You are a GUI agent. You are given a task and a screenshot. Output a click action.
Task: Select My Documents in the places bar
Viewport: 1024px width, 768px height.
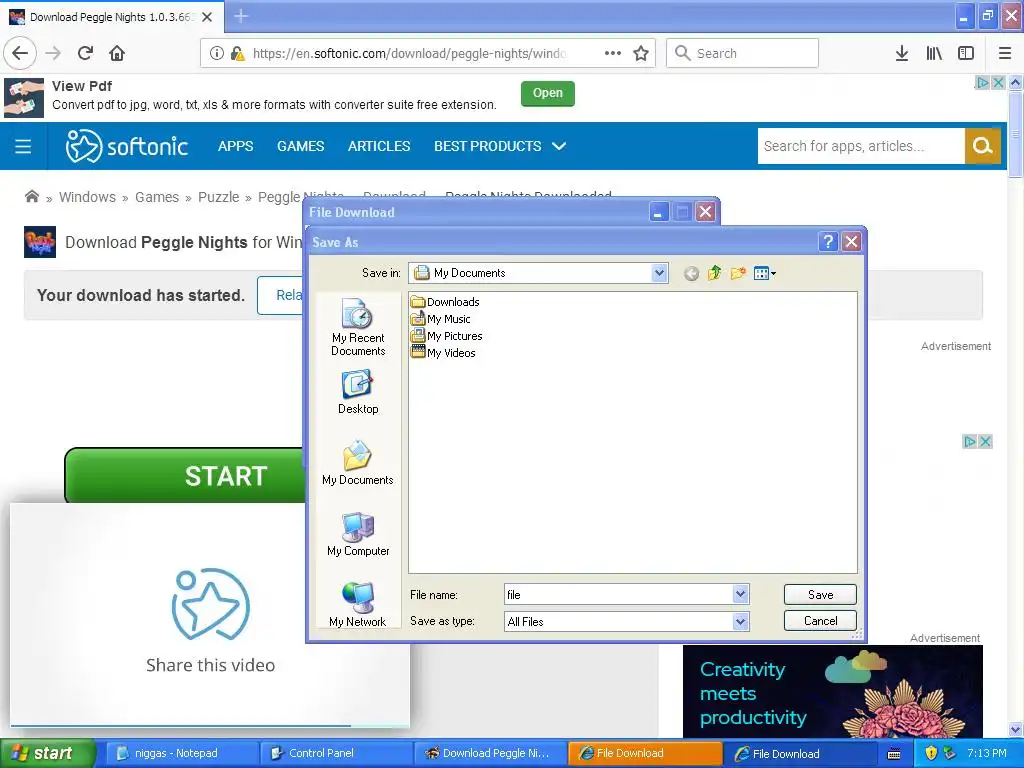click(x=358, y=463)
